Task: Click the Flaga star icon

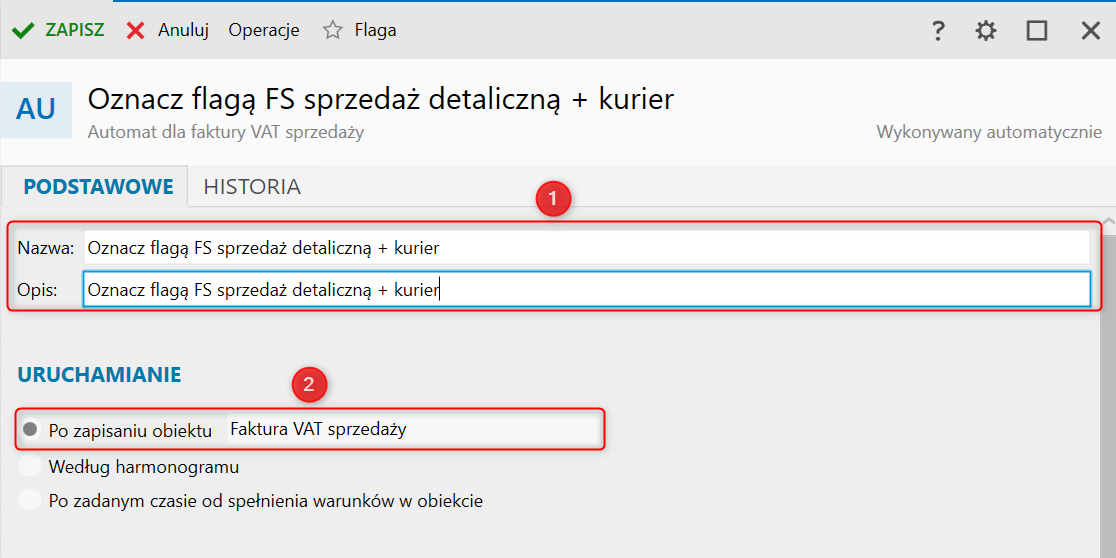Action: (x=333, y=30)
